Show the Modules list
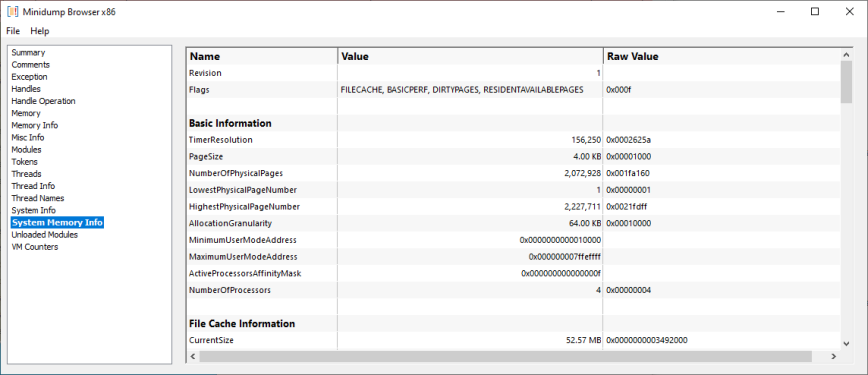 [x=26, y=150]
